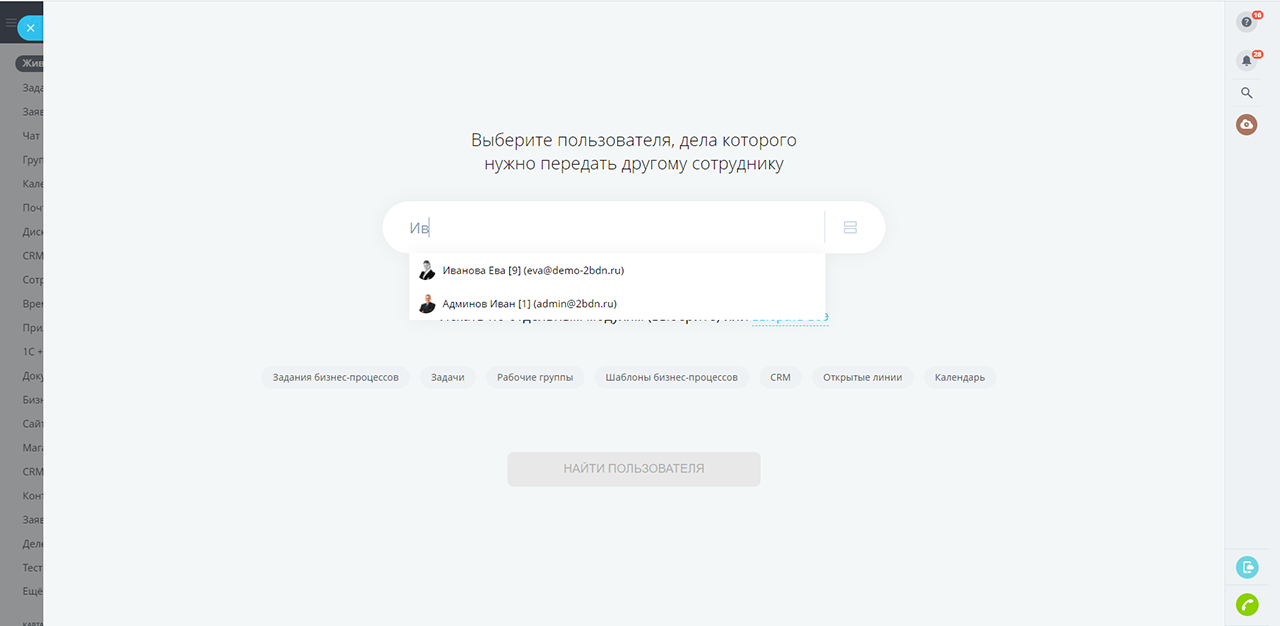Open the structure selector icon in search field

850,228
